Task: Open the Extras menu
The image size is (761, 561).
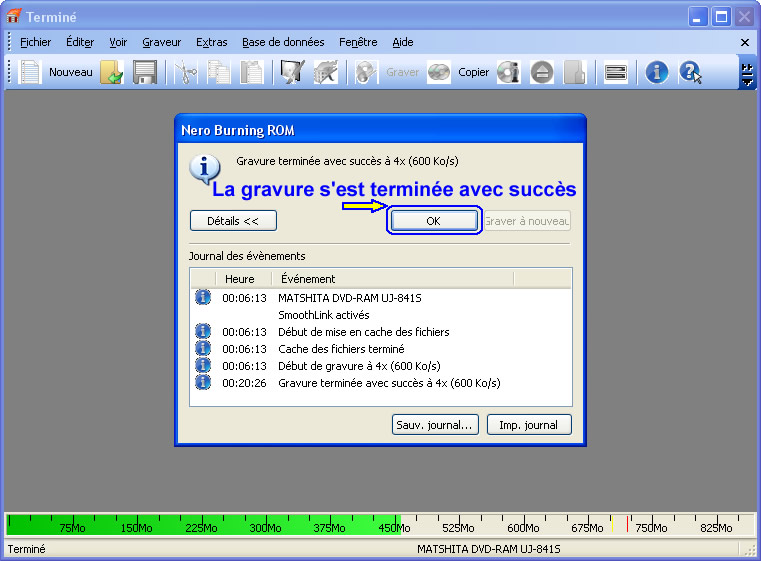Action: [211, 42]
